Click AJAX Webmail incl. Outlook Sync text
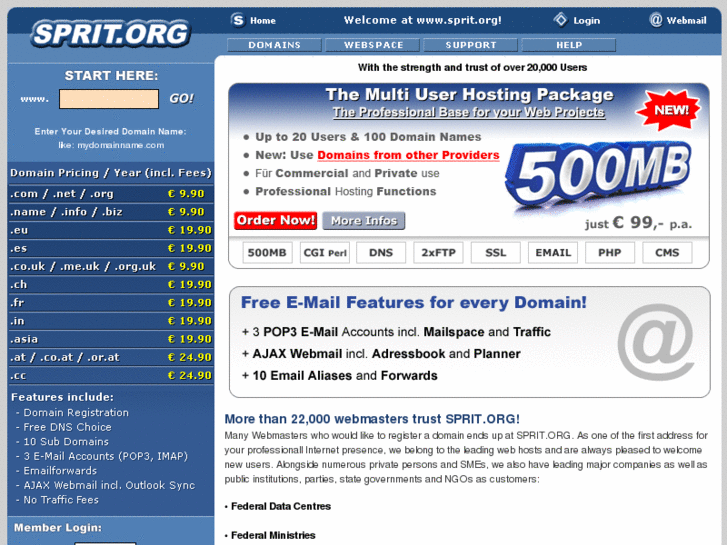 coord(109,485)
